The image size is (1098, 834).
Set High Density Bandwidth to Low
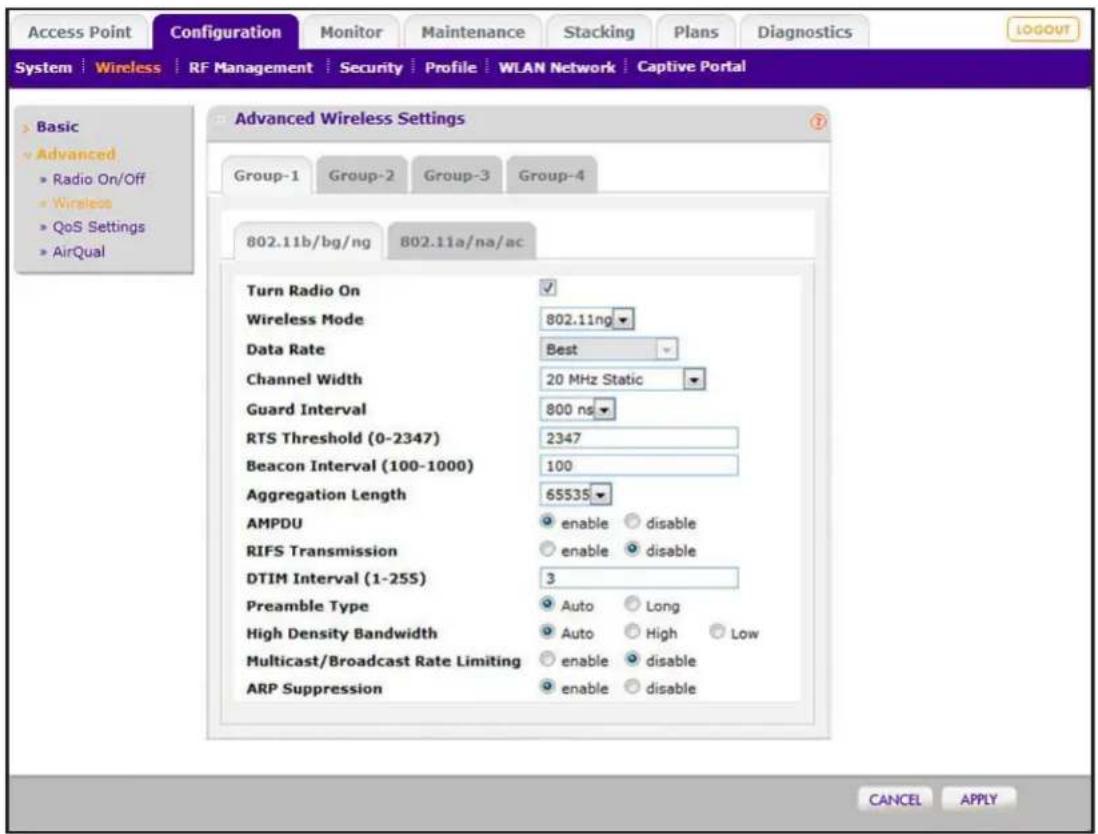pos(717,632)
